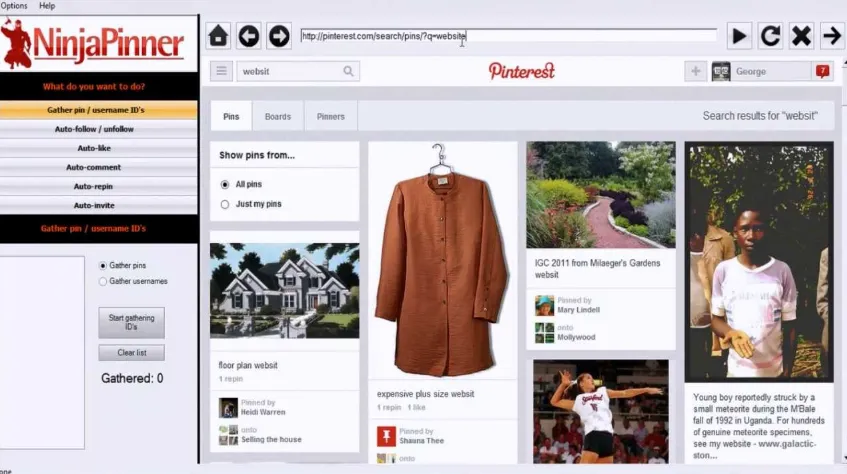Go forward with the right arrow icon
The height and width of the screenshot is (474, 847).
[x=279, y=36]
